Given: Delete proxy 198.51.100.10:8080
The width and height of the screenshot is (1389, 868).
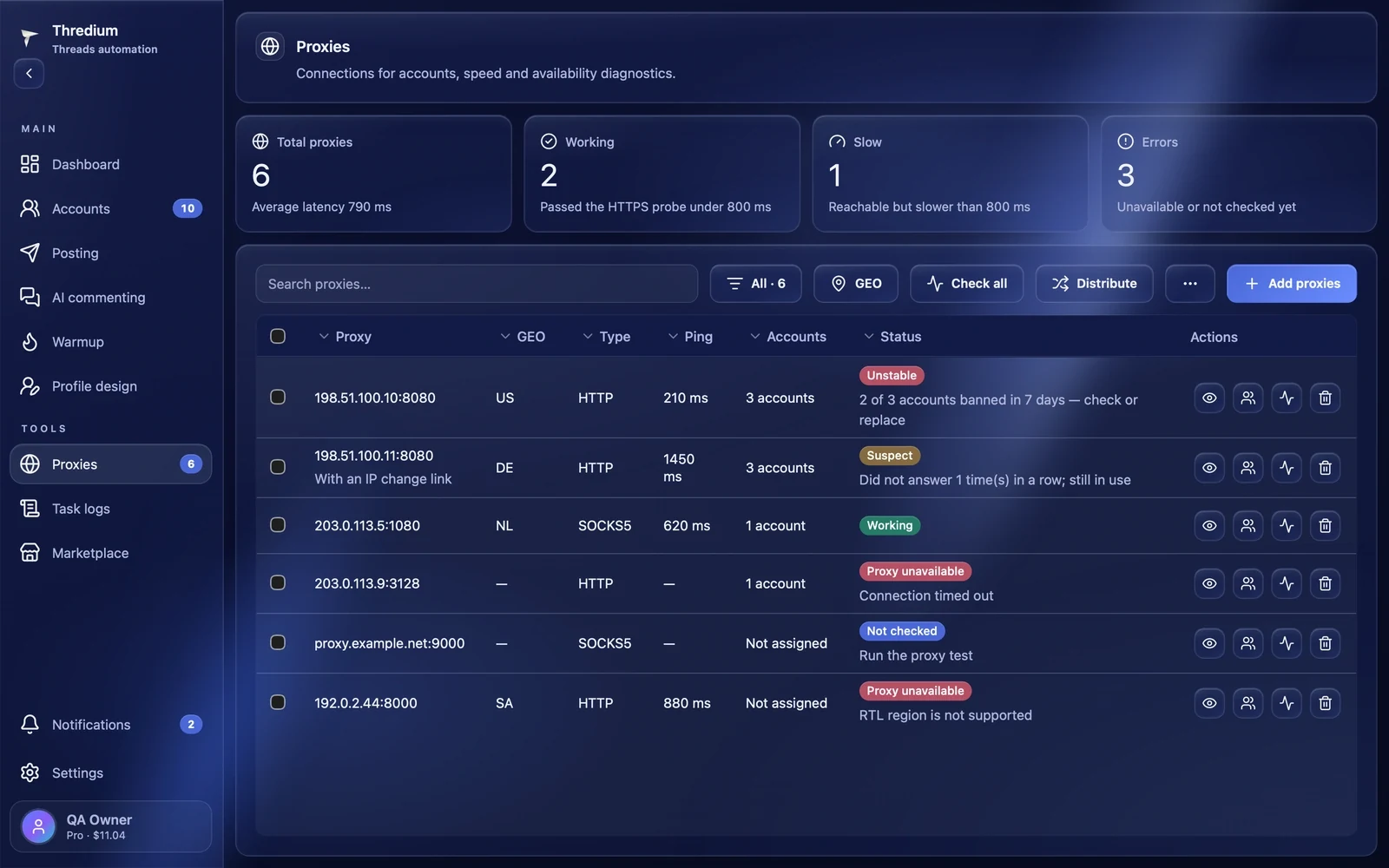Looking at the screenshot, I should [x=1325, y=398].
